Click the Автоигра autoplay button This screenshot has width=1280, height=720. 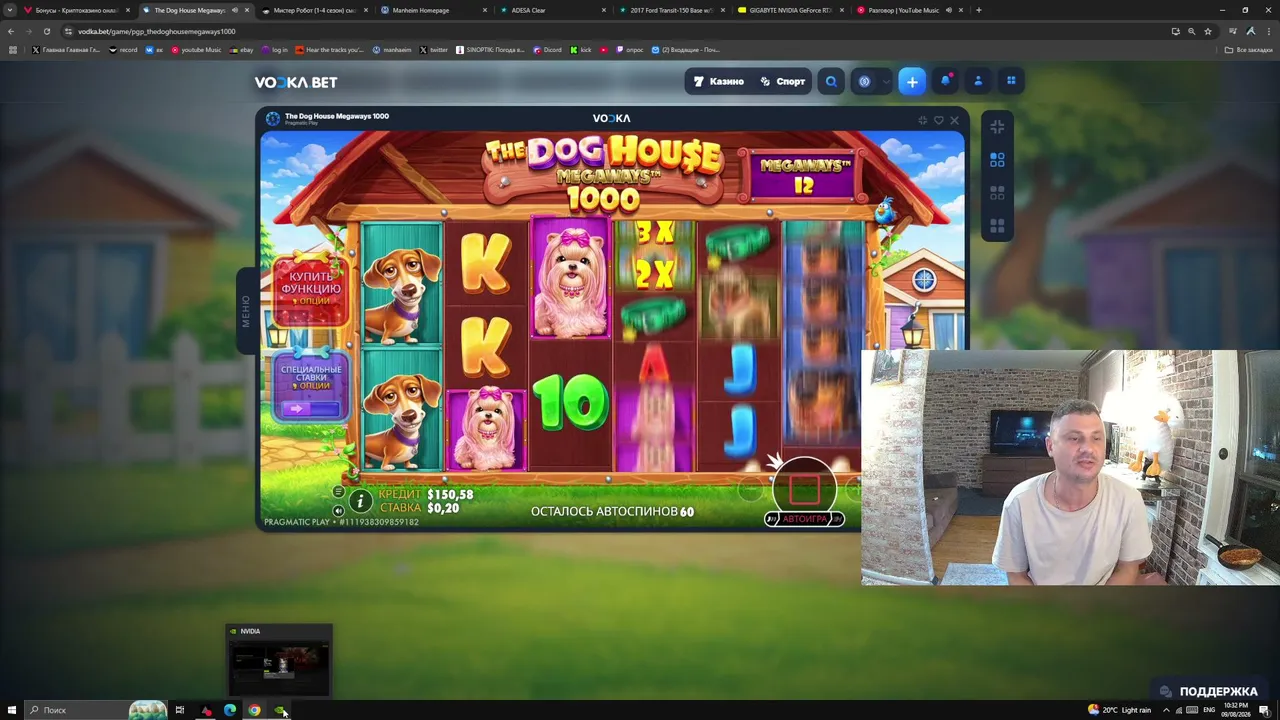804,519
